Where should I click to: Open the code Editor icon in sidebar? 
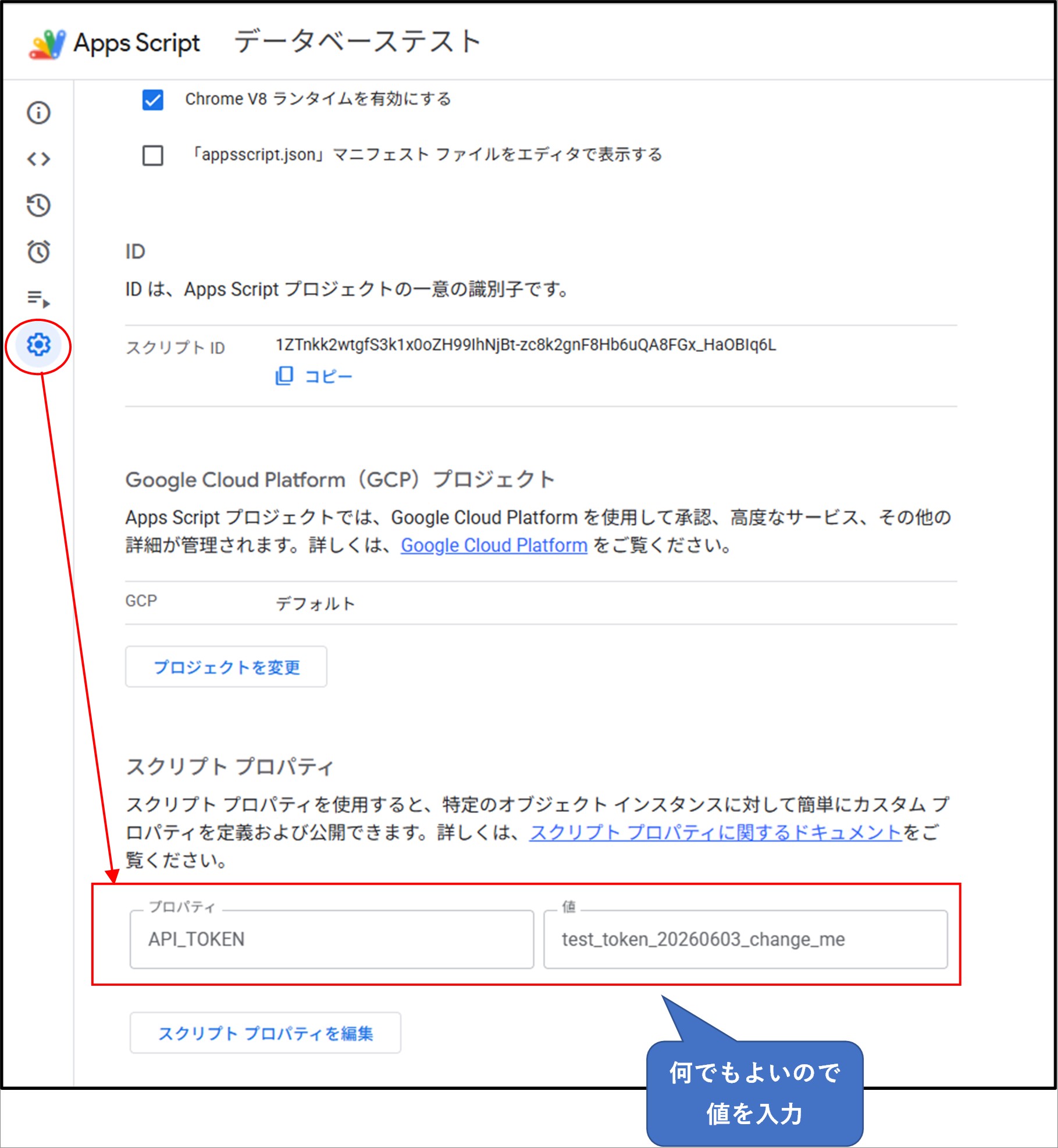point(39,159)
